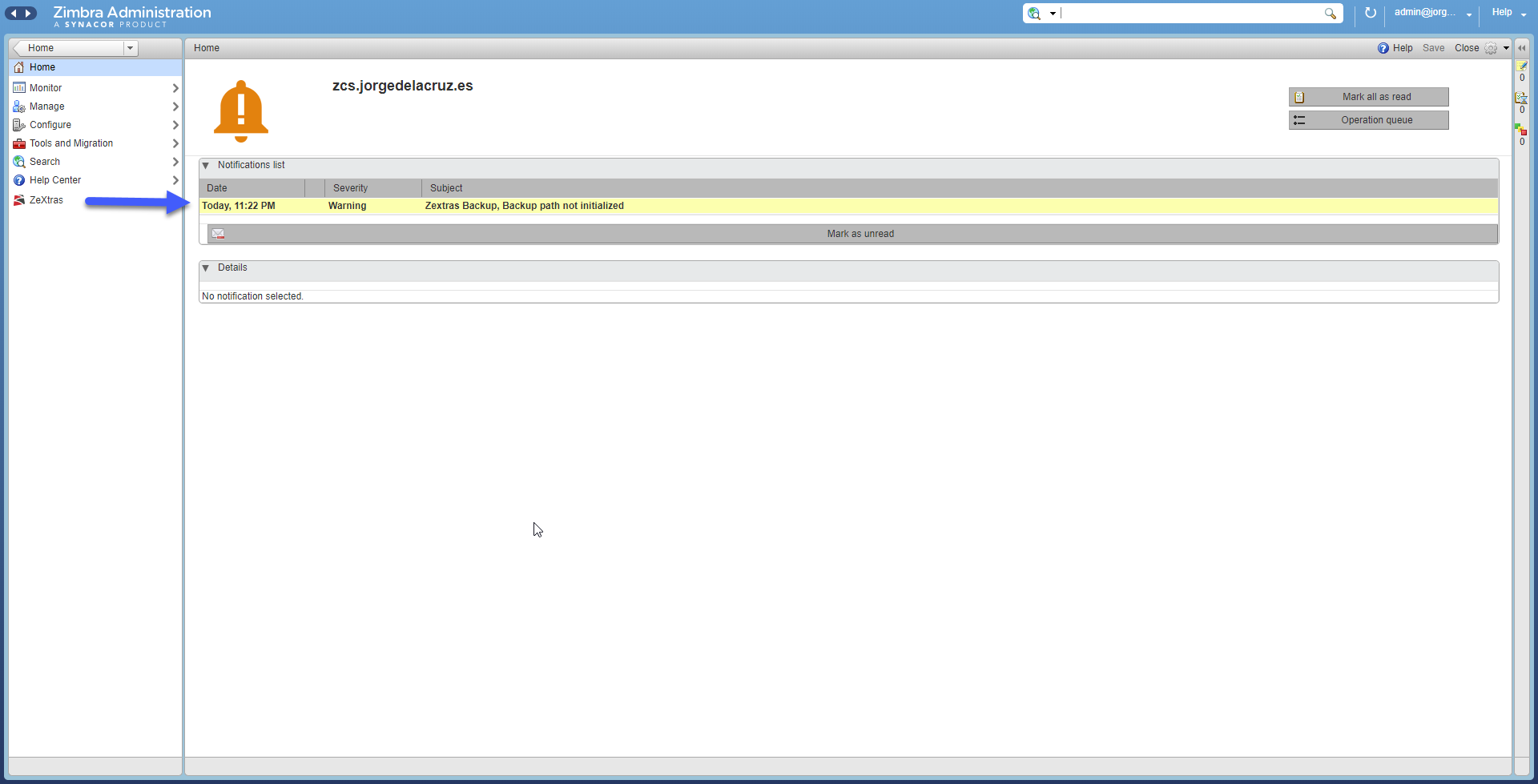
Task: Open the Help Center question-mark icon
Action: pos(19,180)
